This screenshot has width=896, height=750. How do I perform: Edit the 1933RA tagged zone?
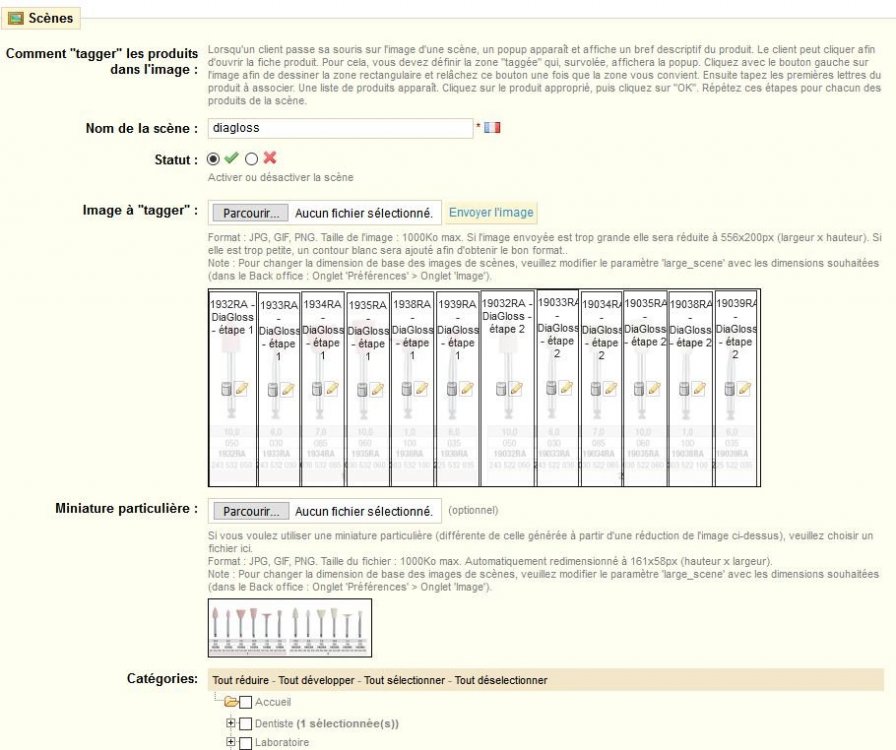click(x=287, y=390)
